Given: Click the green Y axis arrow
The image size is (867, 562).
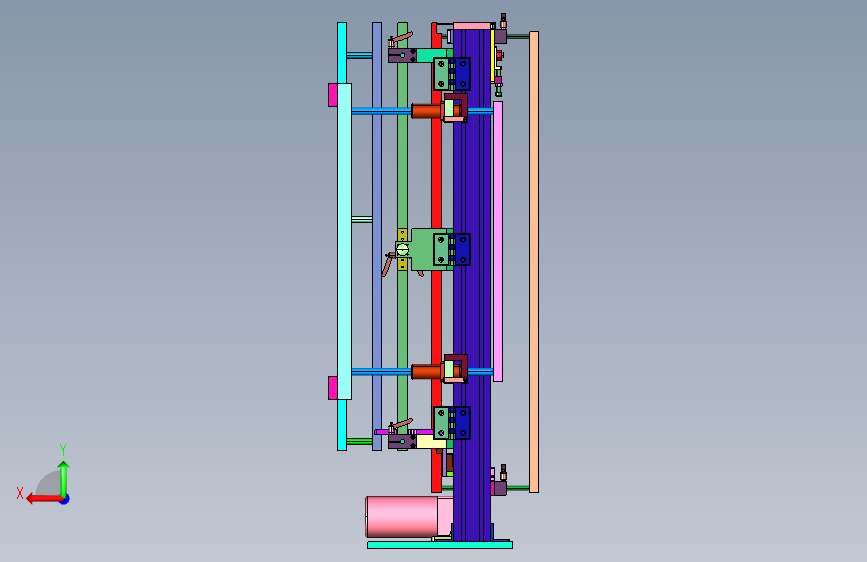Looking at the screenshot, I should 64,478.
